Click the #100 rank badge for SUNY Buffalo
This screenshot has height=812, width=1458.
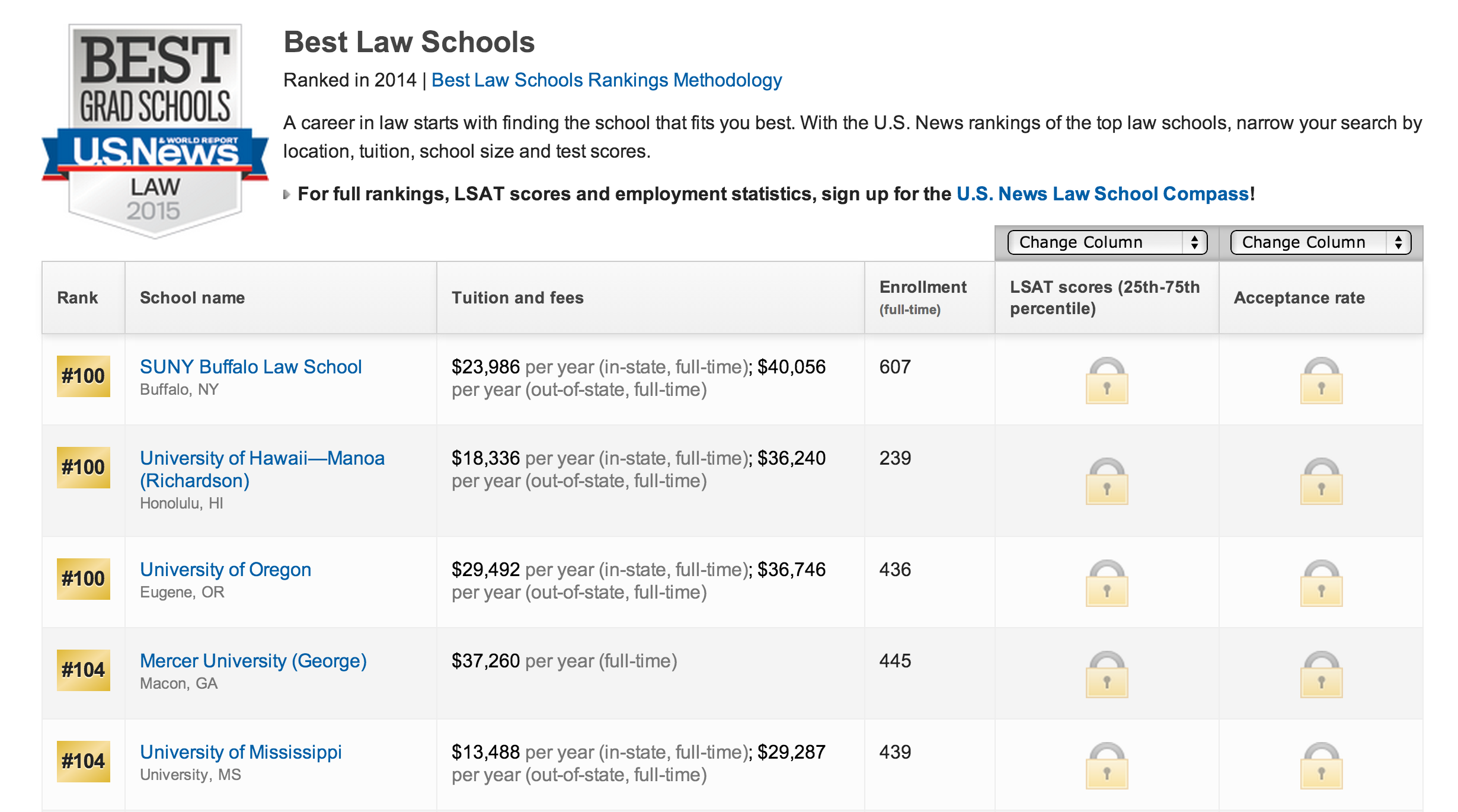tap(84, 376)
